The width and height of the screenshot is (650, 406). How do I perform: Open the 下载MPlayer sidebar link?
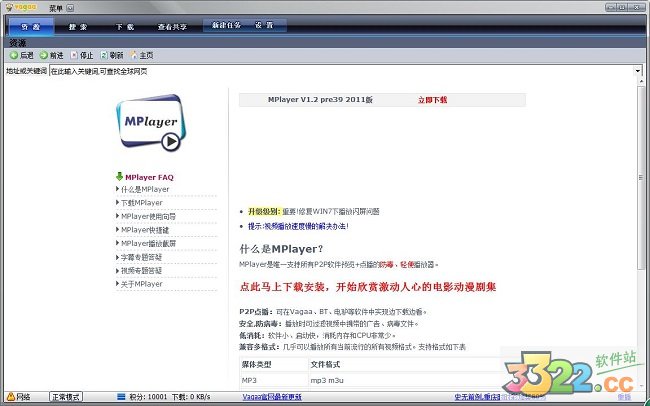point(142,203)
